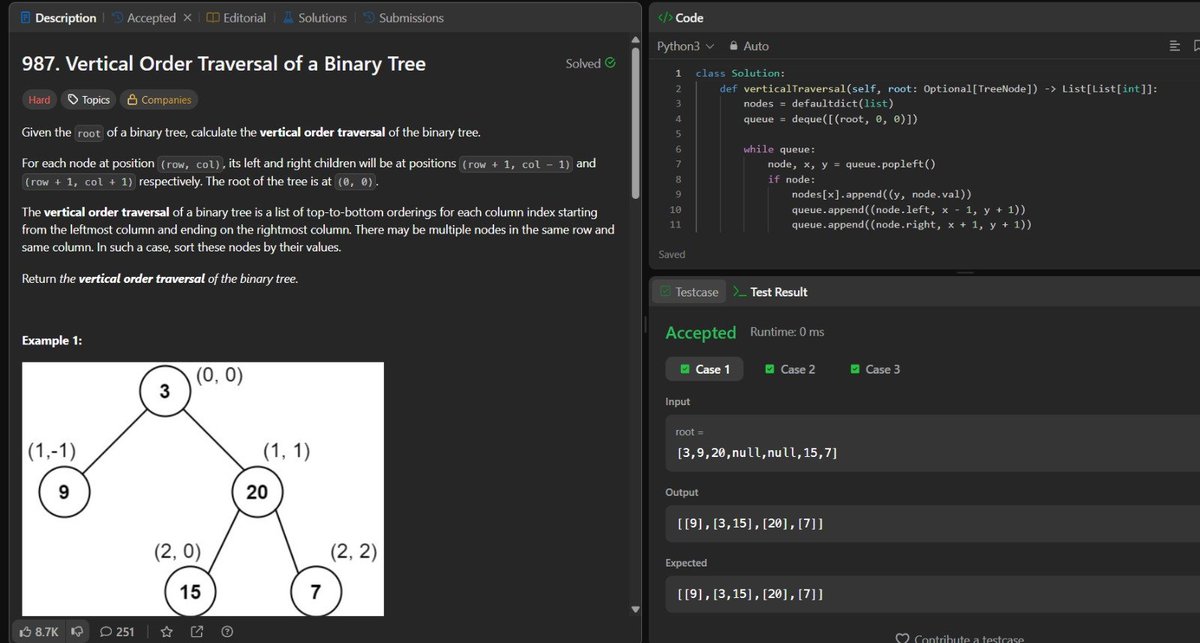
Task: Select Case 1 test case
Action: tap(705, 369)
